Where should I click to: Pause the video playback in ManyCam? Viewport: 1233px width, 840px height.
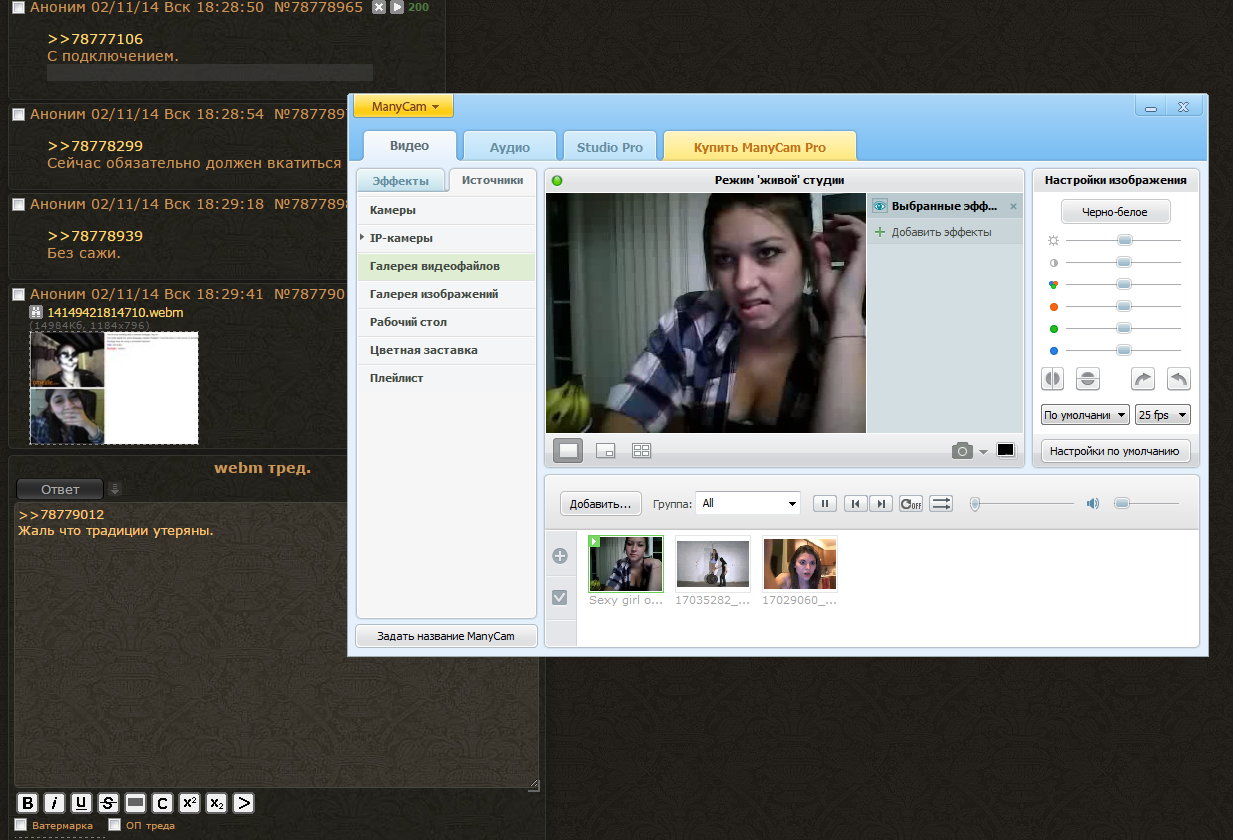[824, 504]
